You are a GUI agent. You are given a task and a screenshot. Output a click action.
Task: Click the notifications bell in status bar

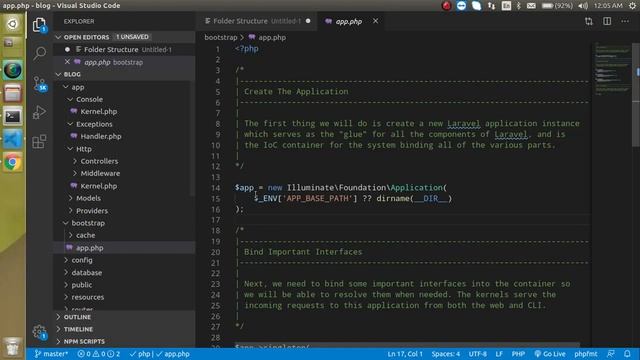pos(627,354)
